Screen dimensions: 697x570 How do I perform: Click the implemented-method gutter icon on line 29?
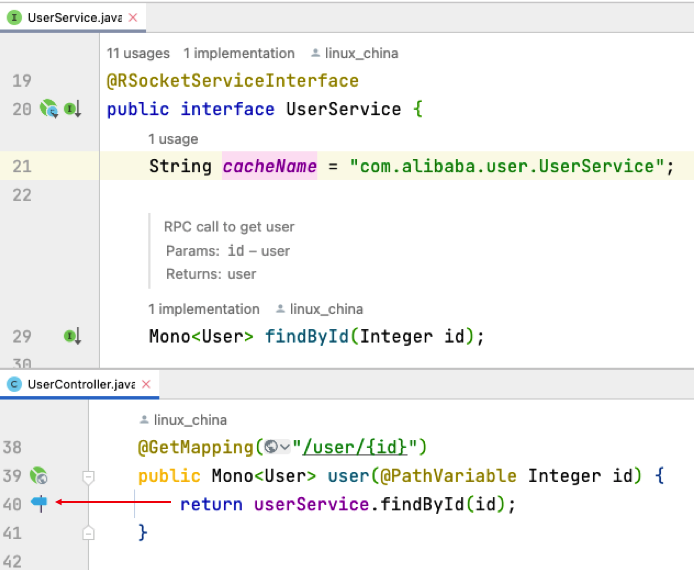tap(72, 337)
